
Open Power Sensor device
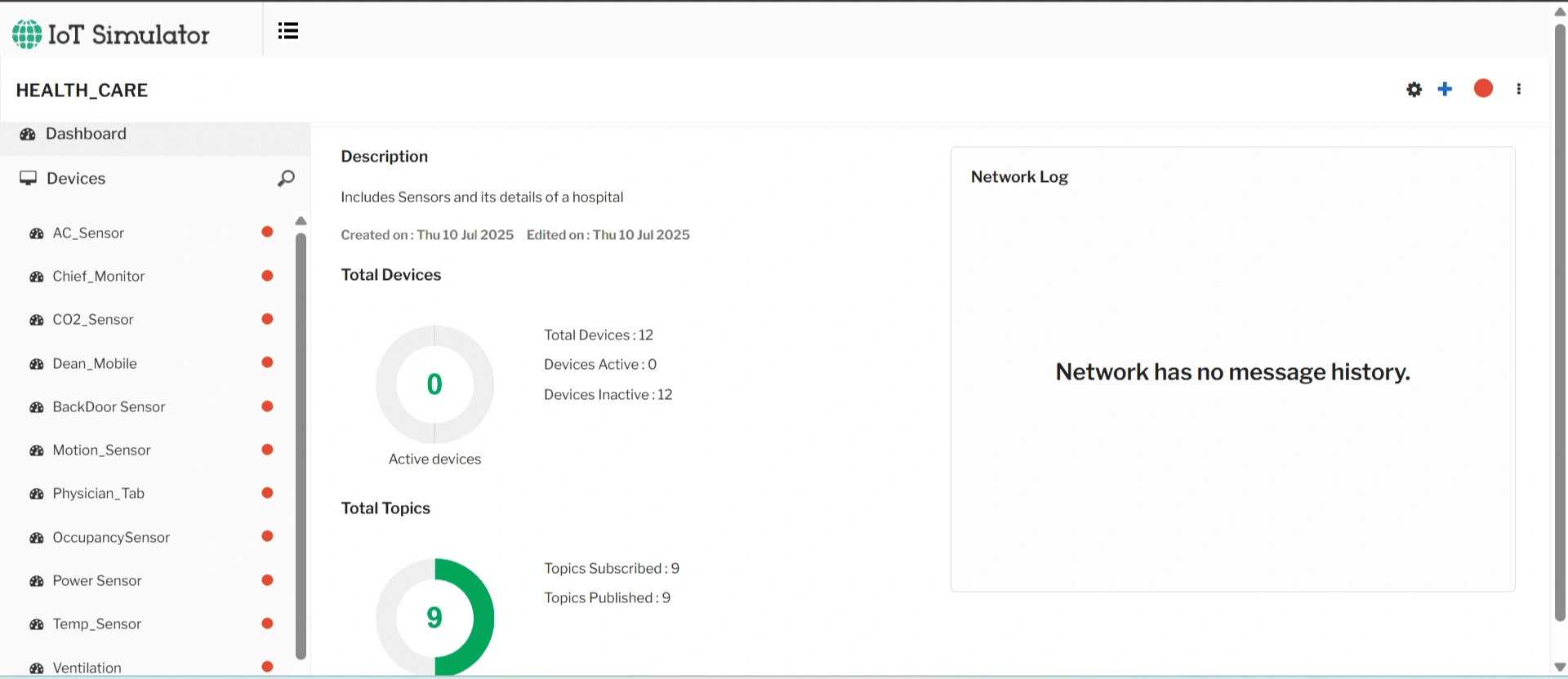pos(97,580)
